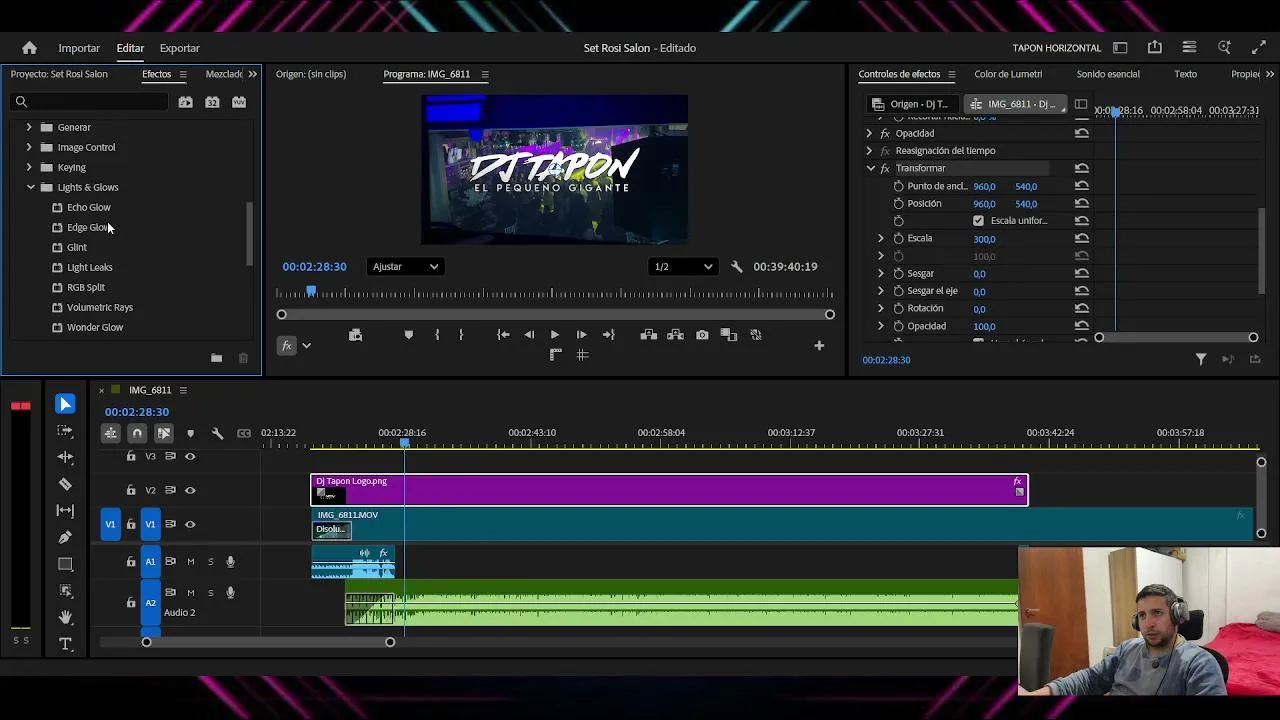Play the program monitor
Viewport: 1280px width, 720px height.
(555, 335)
